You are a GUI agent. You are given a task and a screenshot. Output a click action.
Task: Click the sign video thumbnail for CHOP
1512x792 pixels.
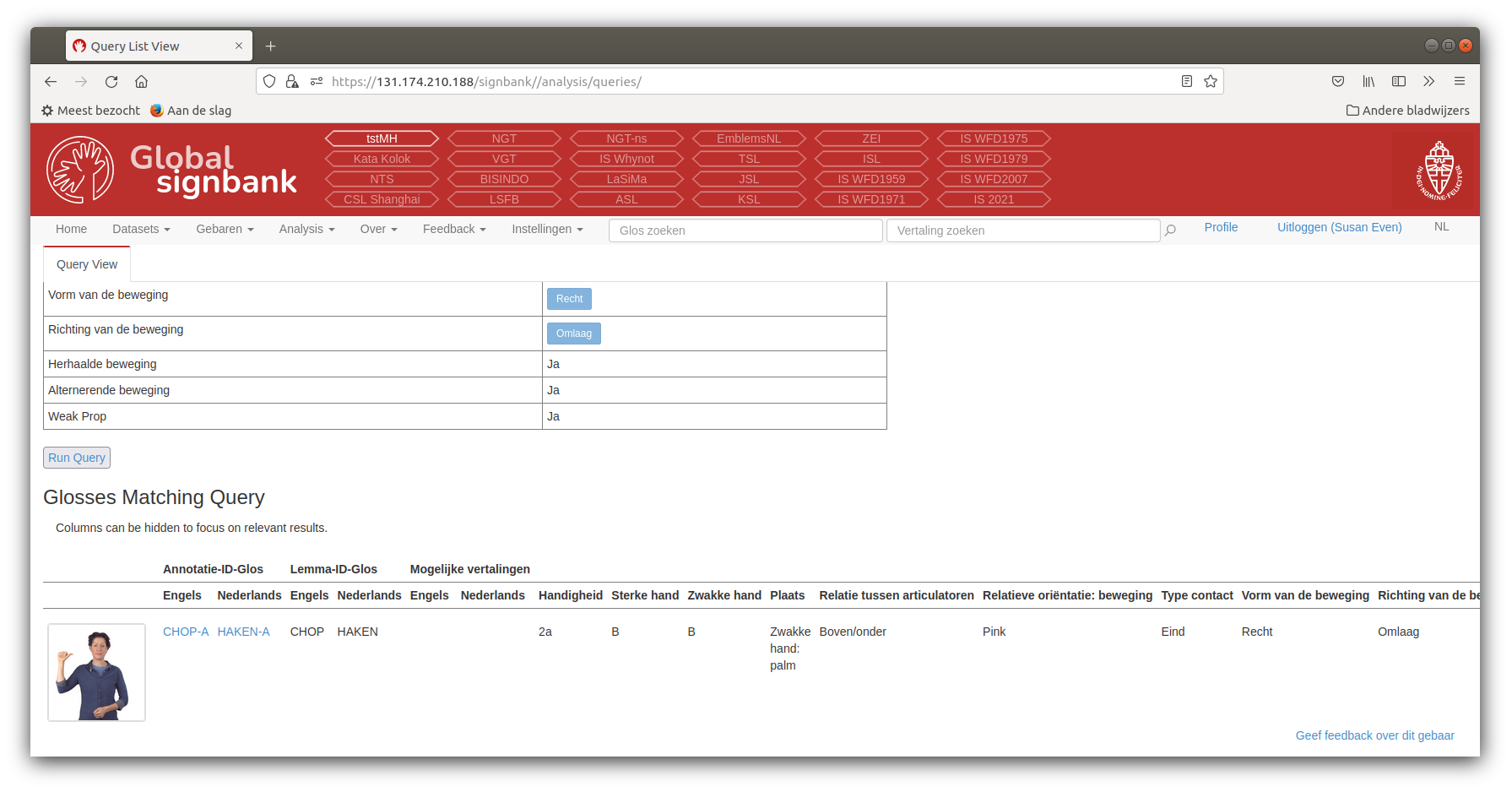(96, 672)
